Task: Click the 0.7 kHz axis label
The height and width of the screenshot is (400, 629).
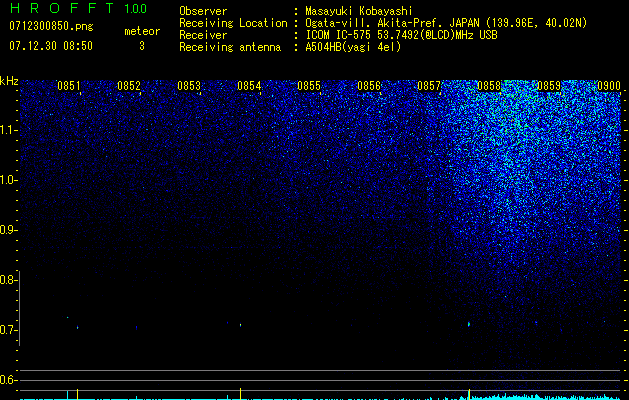Action: [x=8, y=330]
